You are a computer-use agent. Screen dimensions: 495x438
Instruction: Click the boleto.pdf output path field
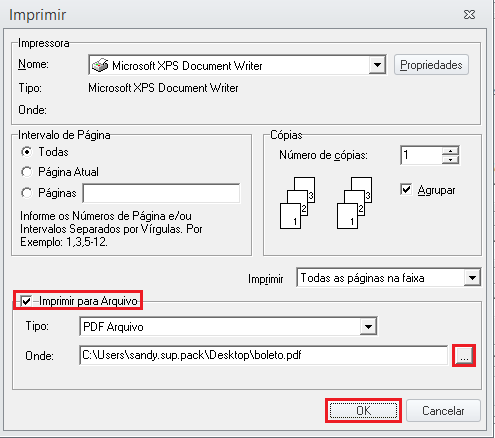click(263, 355)
